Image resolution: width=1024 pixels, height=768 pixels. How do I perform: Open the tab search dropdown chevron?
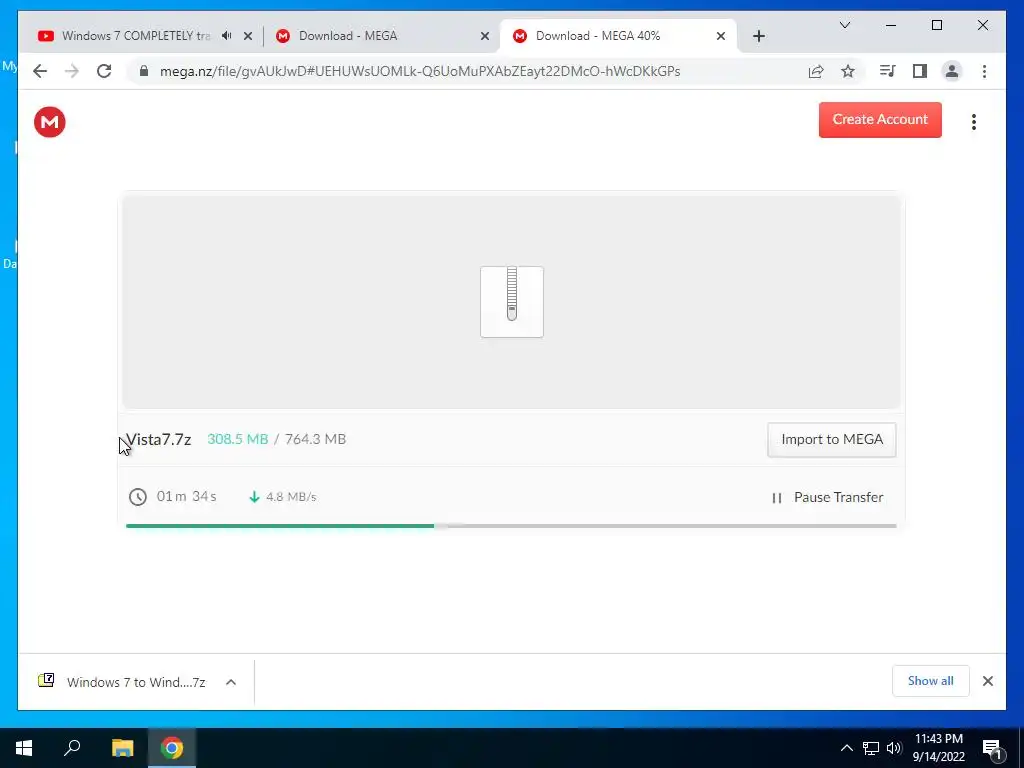click(844, 25)
